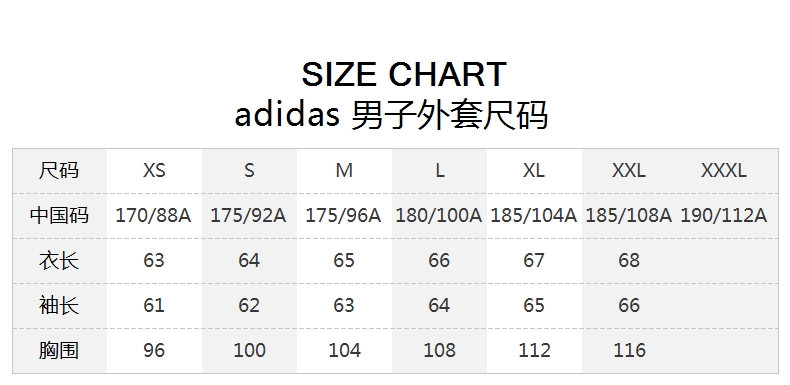Click the SIZE CHART heading
Viewport: 790px width, 385px height.
point(404,74)
